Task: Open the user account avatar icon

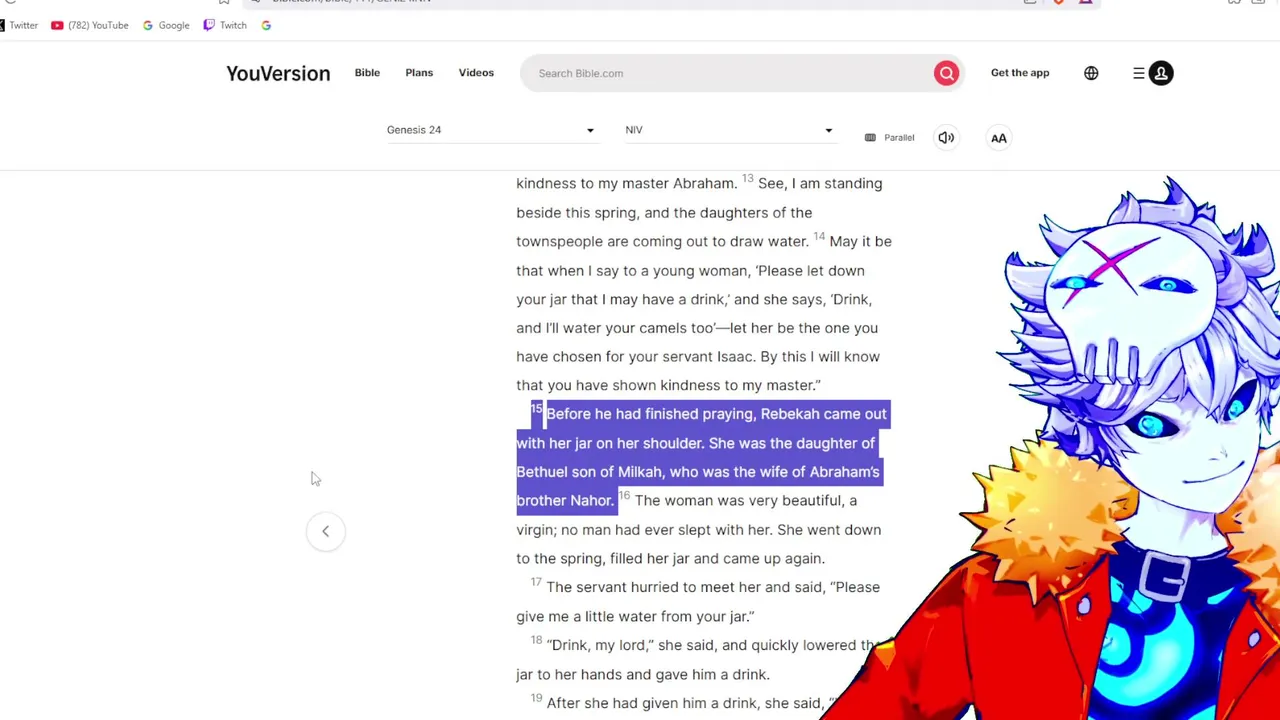Action: [x=1161, y=73]
